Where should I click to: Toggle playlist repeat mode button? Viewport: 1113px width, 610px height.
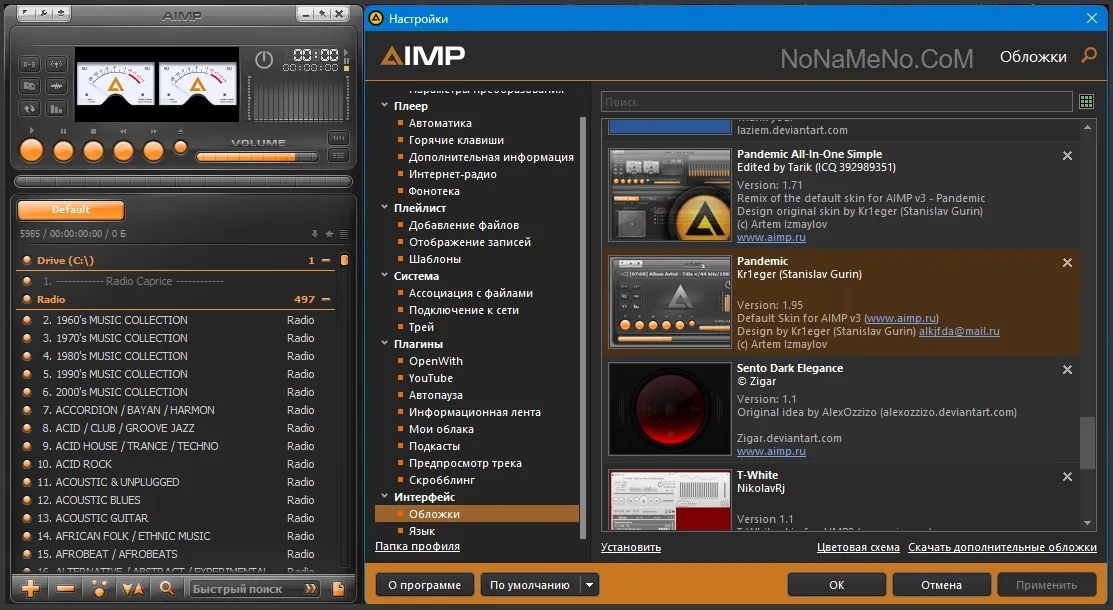29,109
